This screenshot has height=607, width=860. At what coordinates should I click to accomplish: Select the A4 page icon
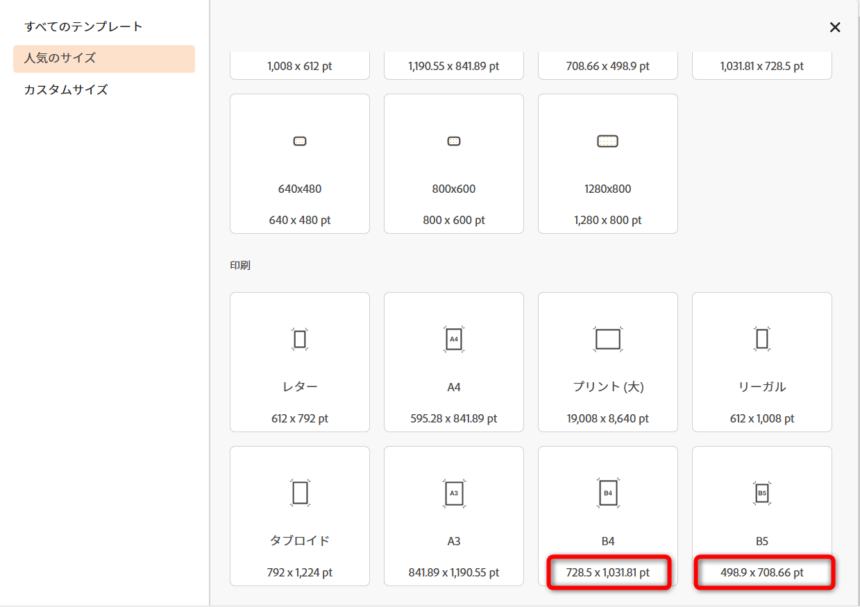453,340
